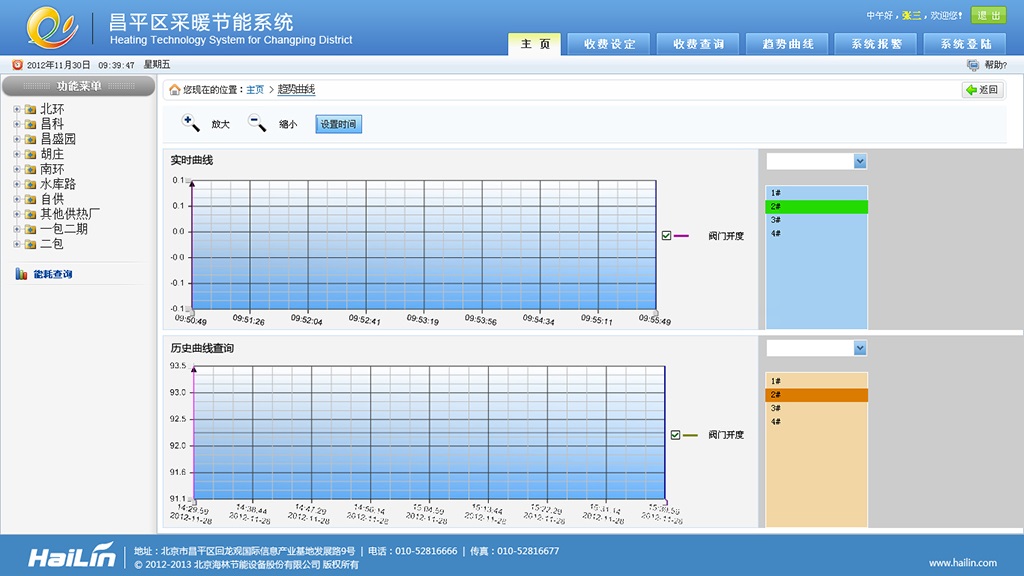Open the dropdown above the history curve list

860,348
